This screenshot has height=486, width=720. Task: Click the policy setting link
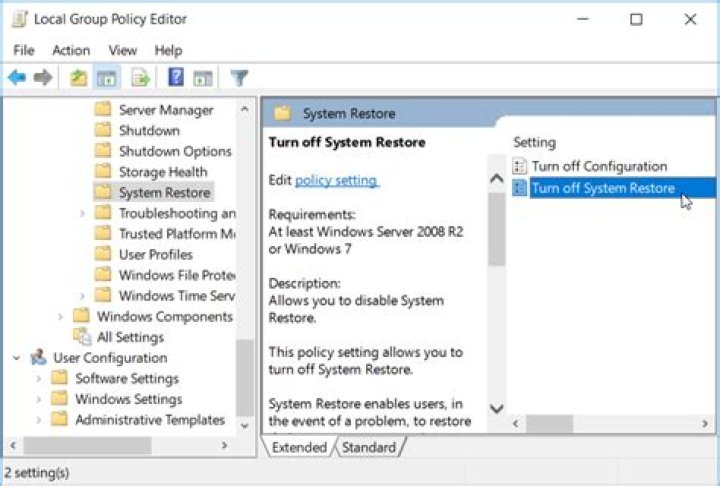337,180
